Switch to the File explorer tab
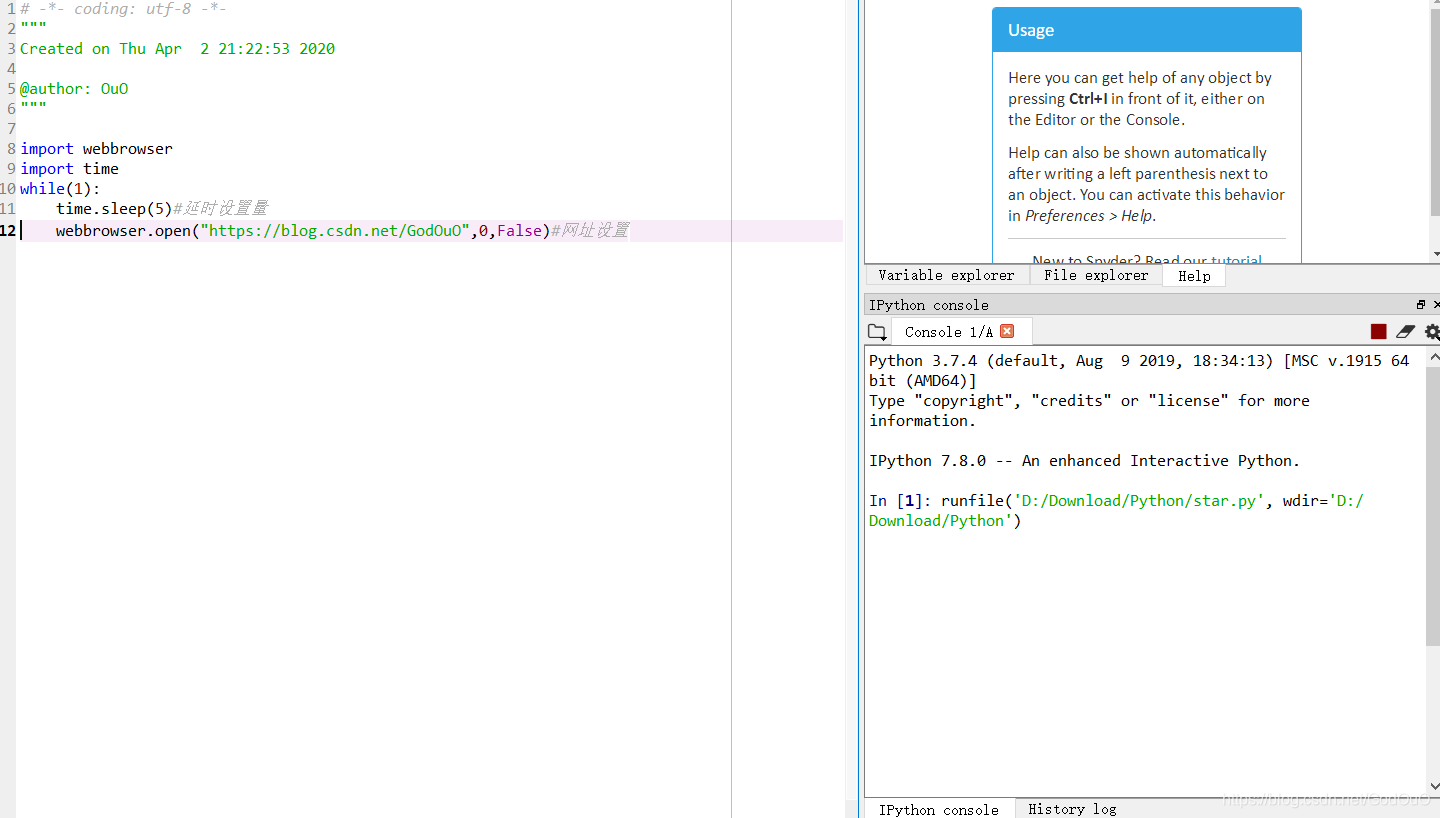 coord(1096,275)
